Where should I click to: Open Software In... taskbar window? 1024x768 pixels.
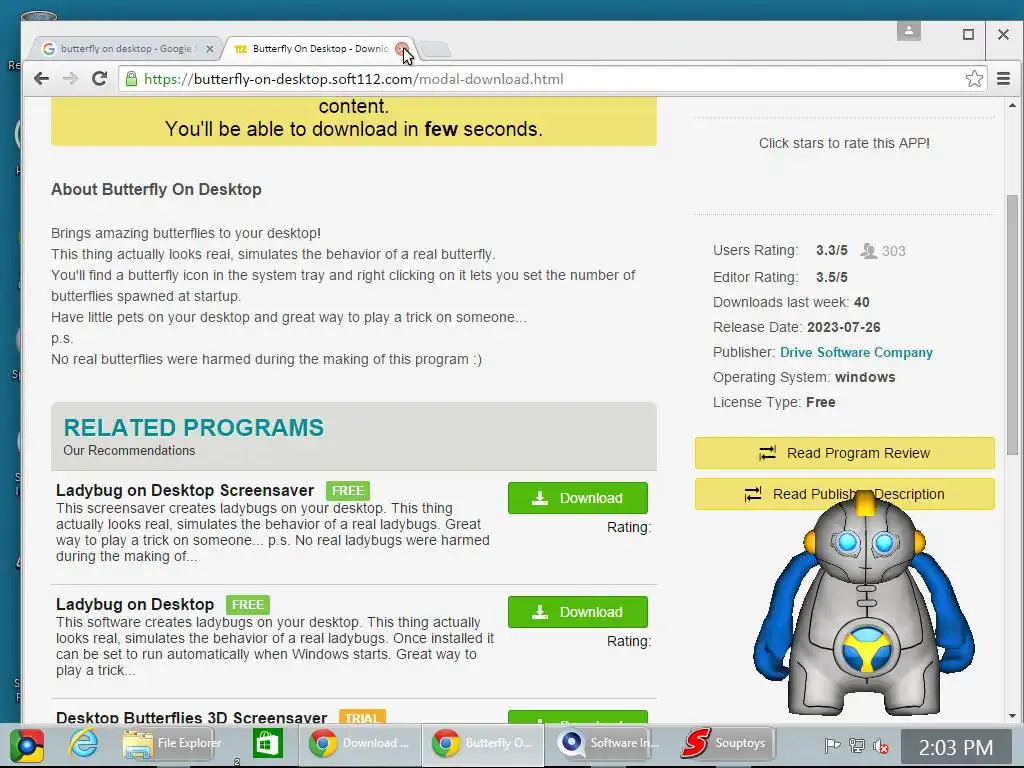click(x=607, y=743)
